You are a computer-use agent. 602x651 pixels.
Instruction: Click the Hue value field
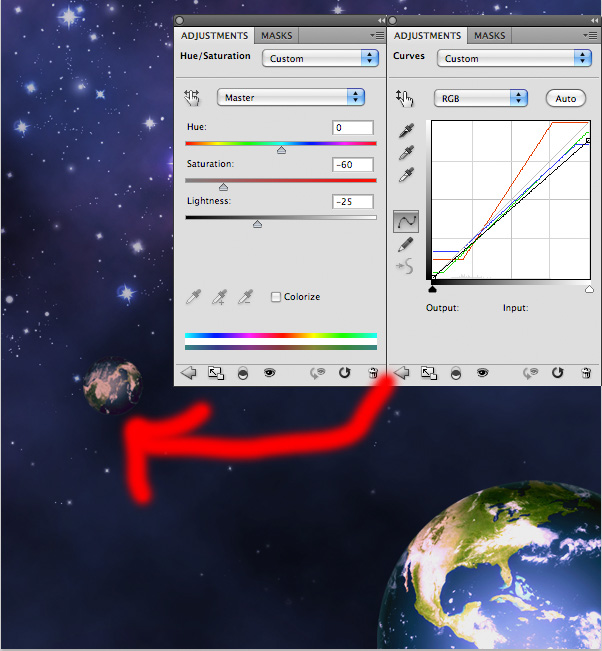(x=352, y=127)
